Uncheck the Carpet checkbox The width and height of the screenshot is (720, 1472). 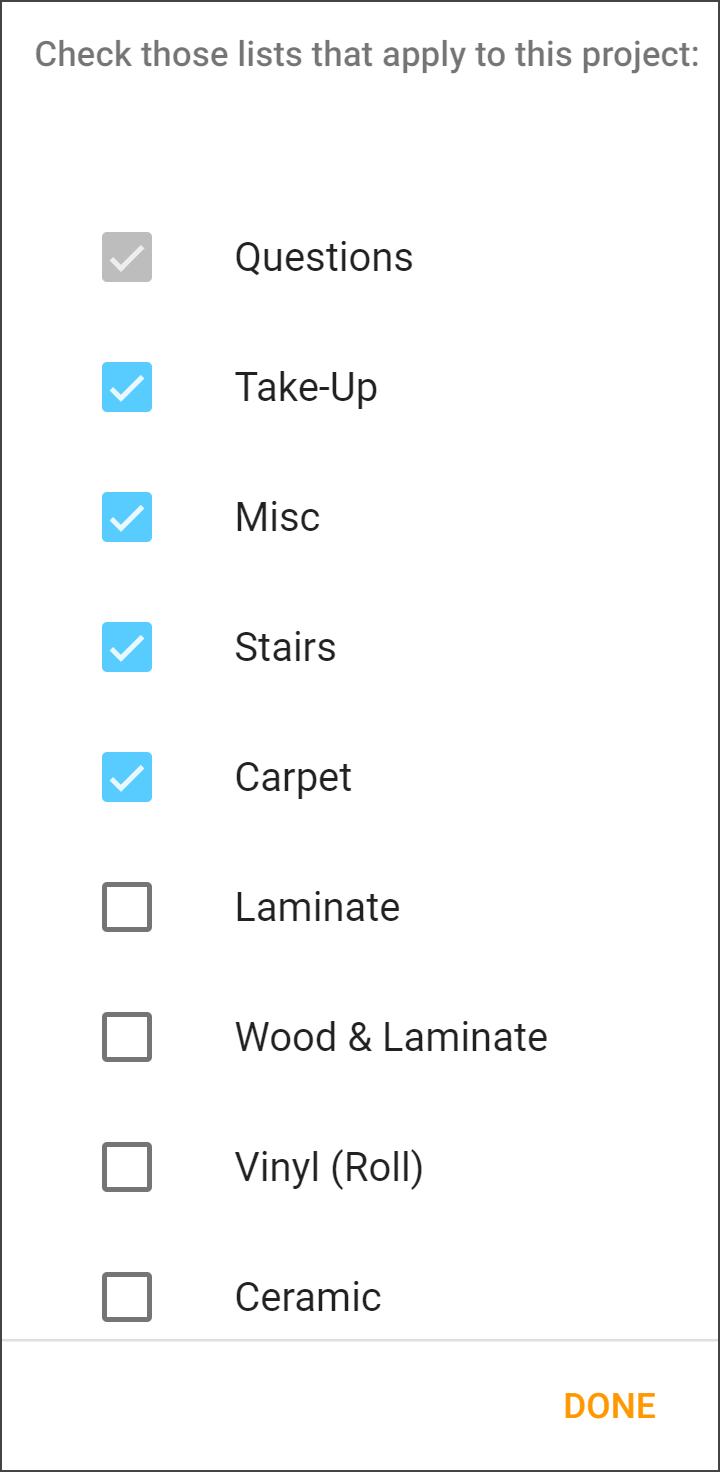point(126,777)
